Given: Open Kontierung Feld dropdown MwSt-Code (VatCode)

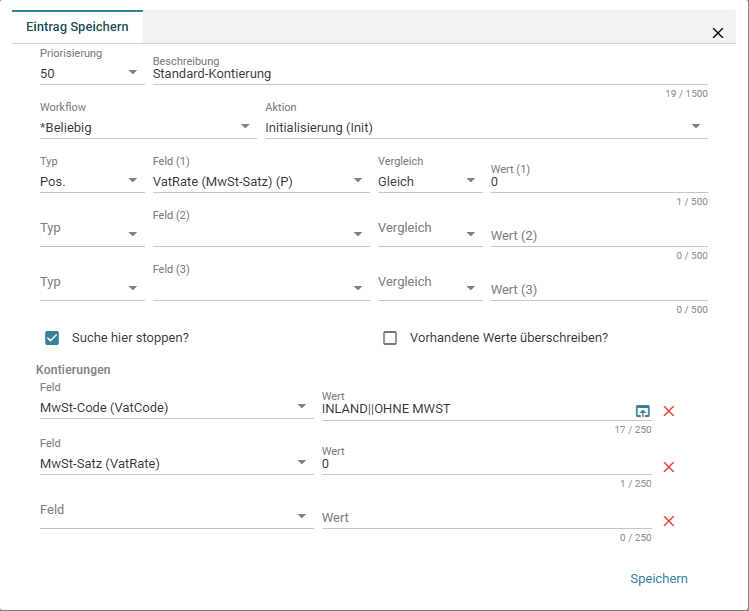Looking at the screenshot, I should pyautogui.click(x=177, y=407).
